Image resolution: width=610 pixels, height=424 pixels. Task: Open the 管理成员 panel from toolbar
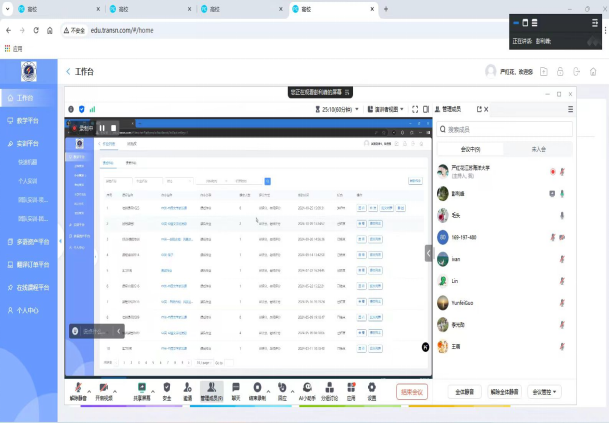pos(211,387)
